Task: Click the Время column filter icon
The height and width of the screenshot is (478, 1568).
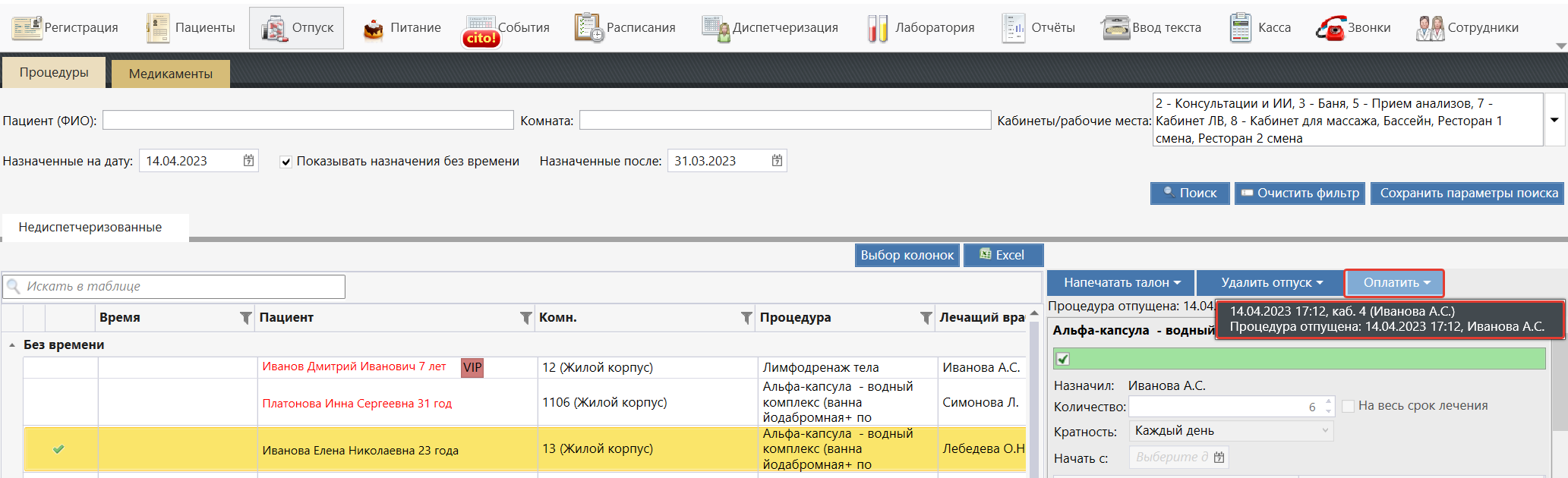Action: (245, 318)
